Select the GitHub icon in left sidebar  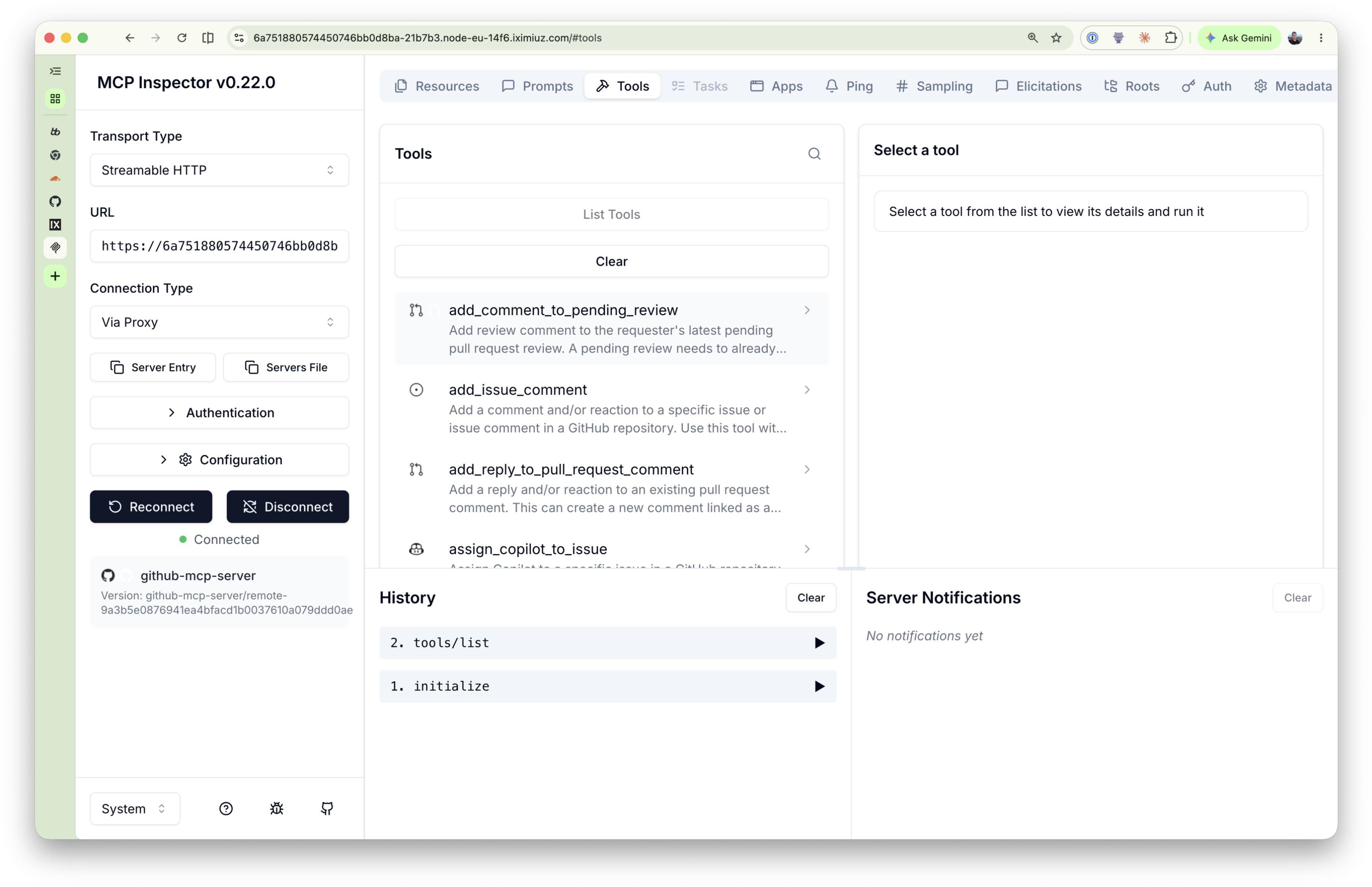tap(55, 201)
